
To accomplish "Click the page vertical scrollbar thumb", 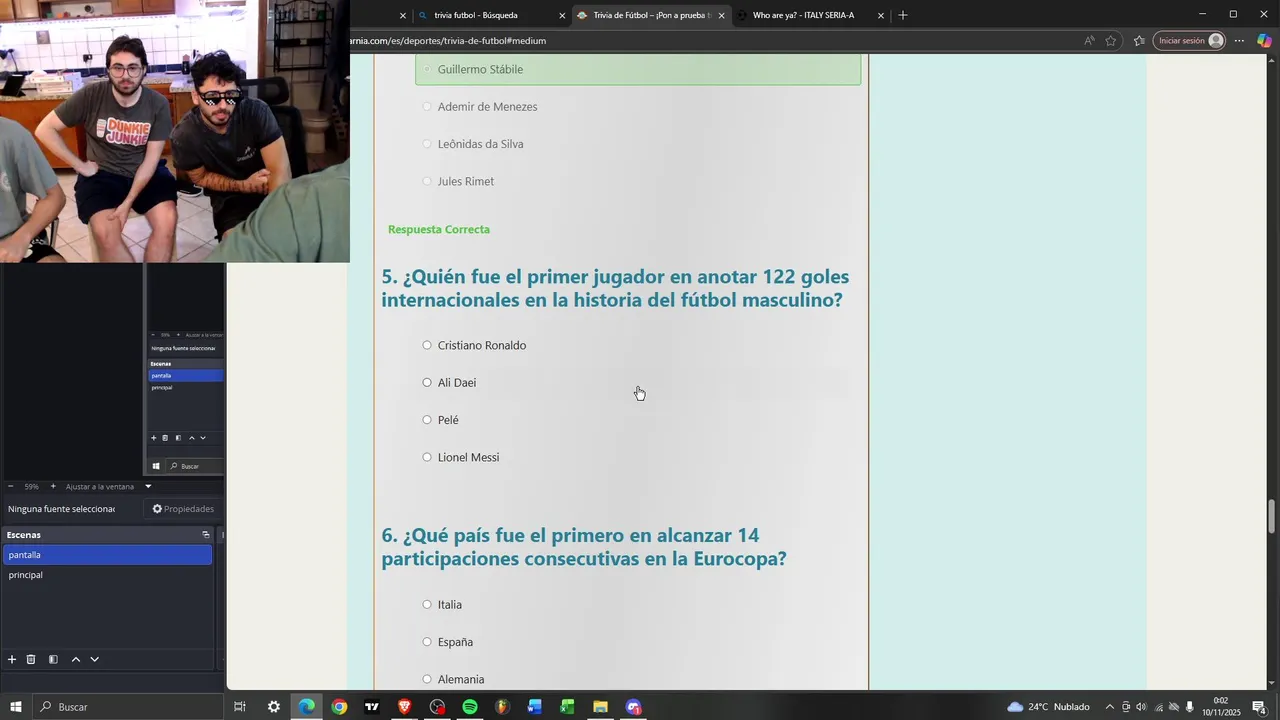I will click(1272, 516).
